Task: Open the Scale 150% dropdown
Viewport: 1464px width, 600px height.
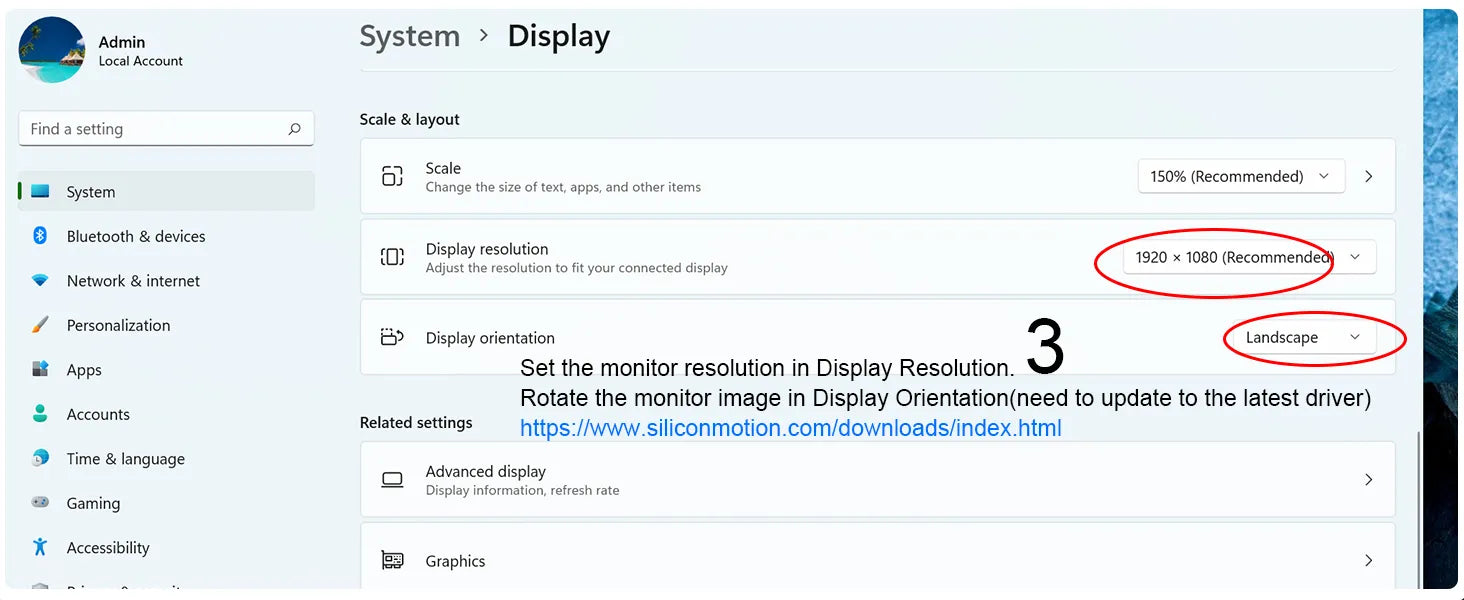Action: [1241, 177]
